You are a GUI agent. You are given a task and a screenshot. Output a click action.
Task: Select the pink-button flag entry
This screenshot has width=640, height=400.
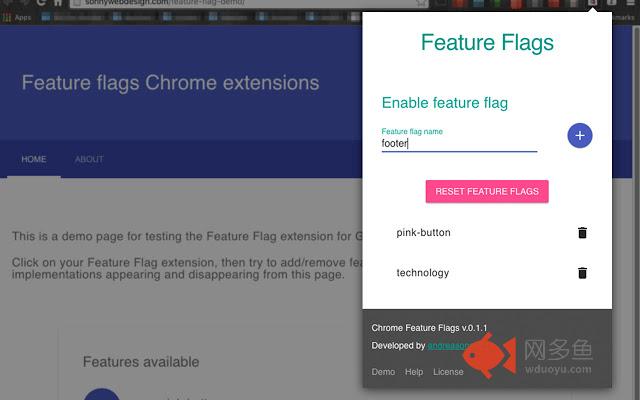[x=423, y=233]
